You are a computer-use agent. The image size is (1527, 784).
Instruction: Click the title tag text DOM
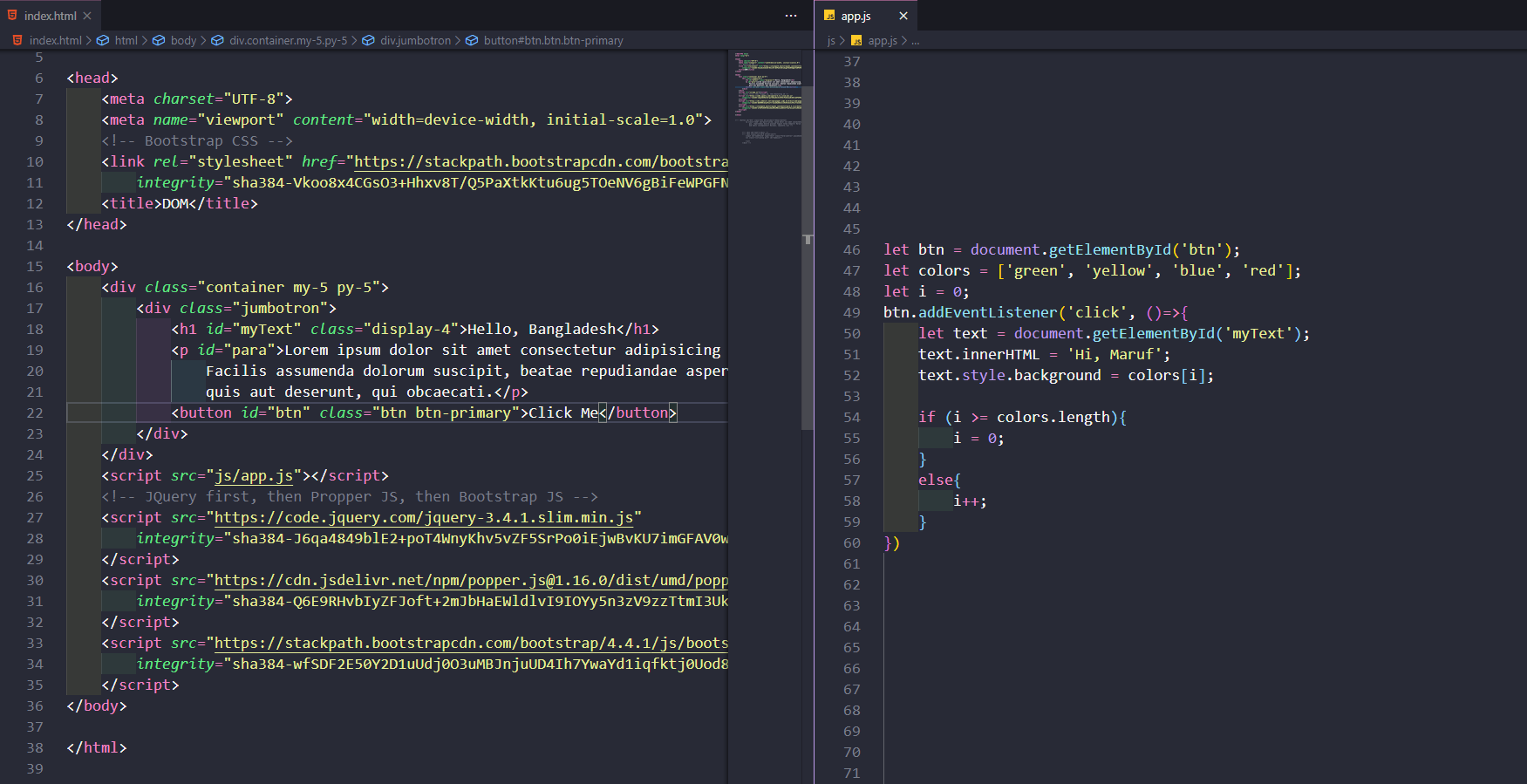[x=174, y=203]
